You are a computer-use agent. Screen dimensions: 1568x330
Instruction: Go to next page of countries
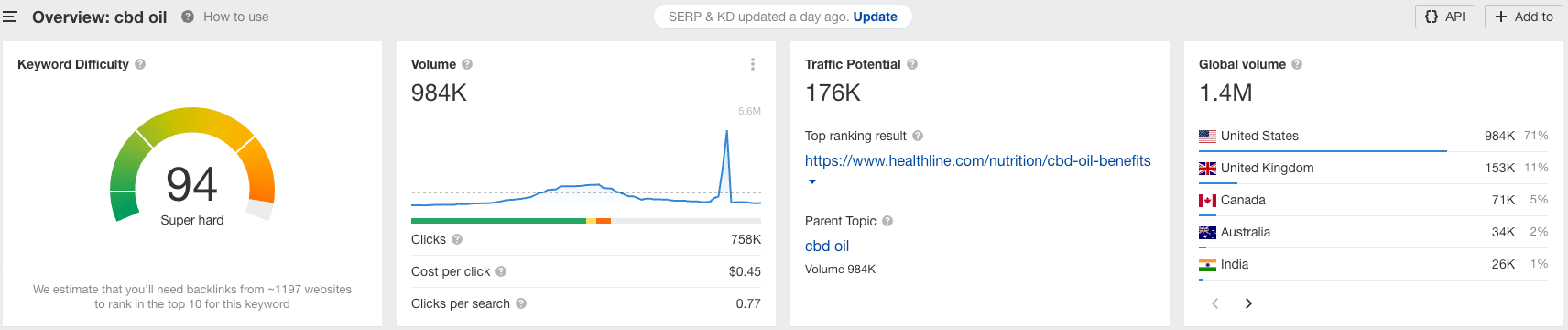pyautogui.click(x=1248, y=303)
